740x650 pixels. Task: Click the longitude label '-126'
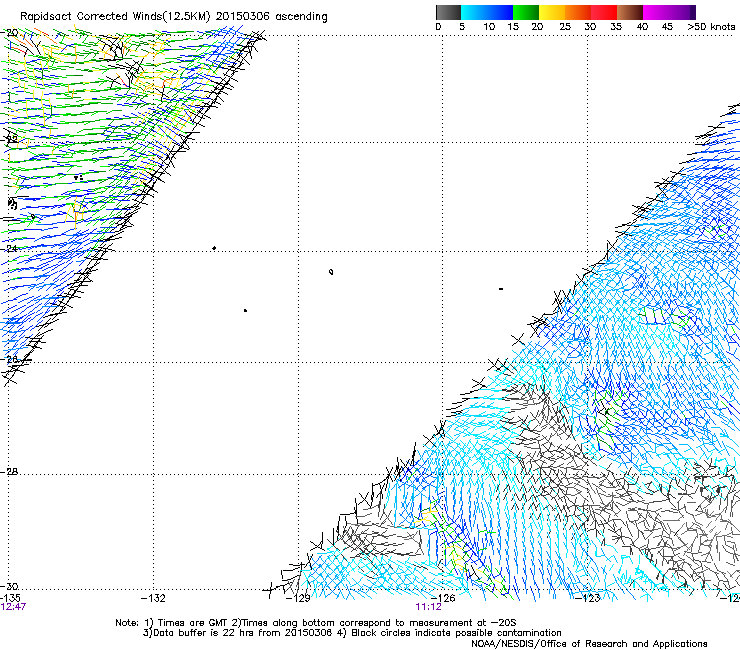(443, 598)
